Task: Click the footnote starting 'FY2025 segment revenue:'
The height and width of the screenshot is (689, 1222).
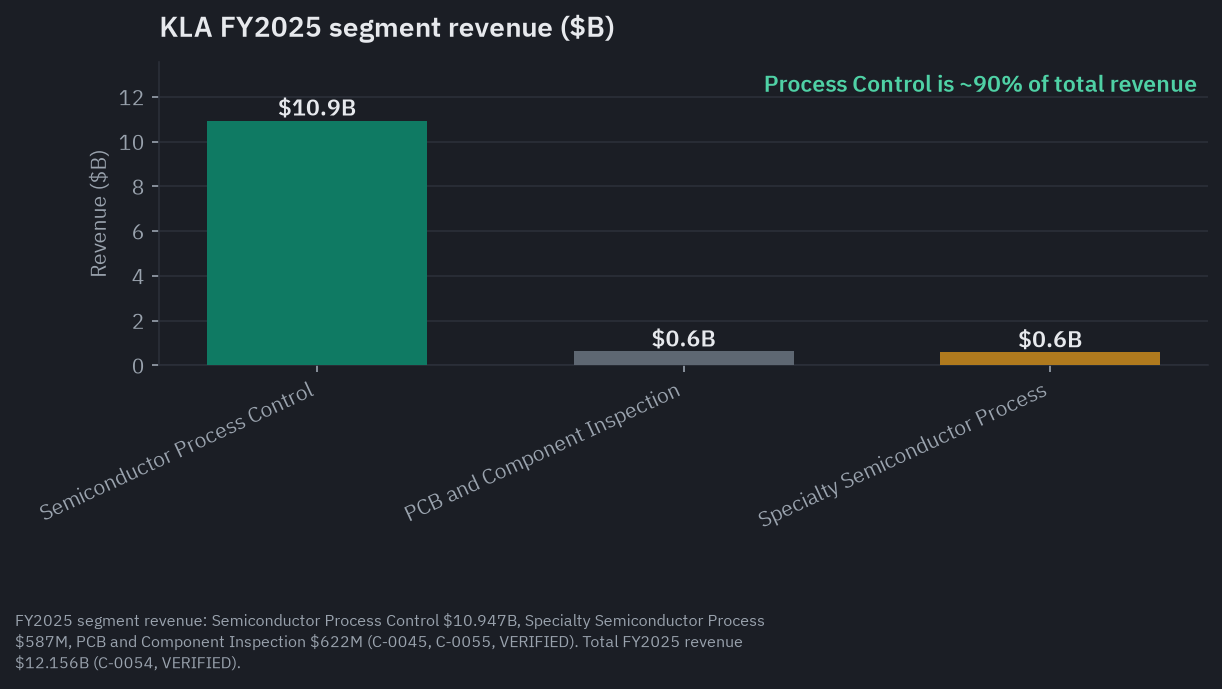Action: point(390,642)
